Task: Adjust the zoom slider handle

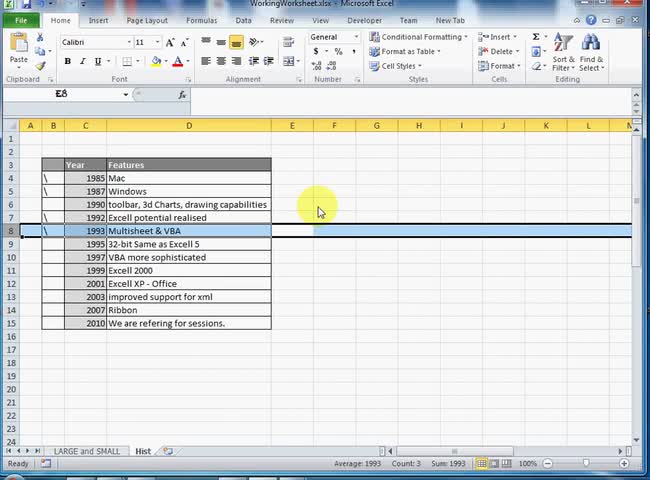Action: tap(586, 463)
